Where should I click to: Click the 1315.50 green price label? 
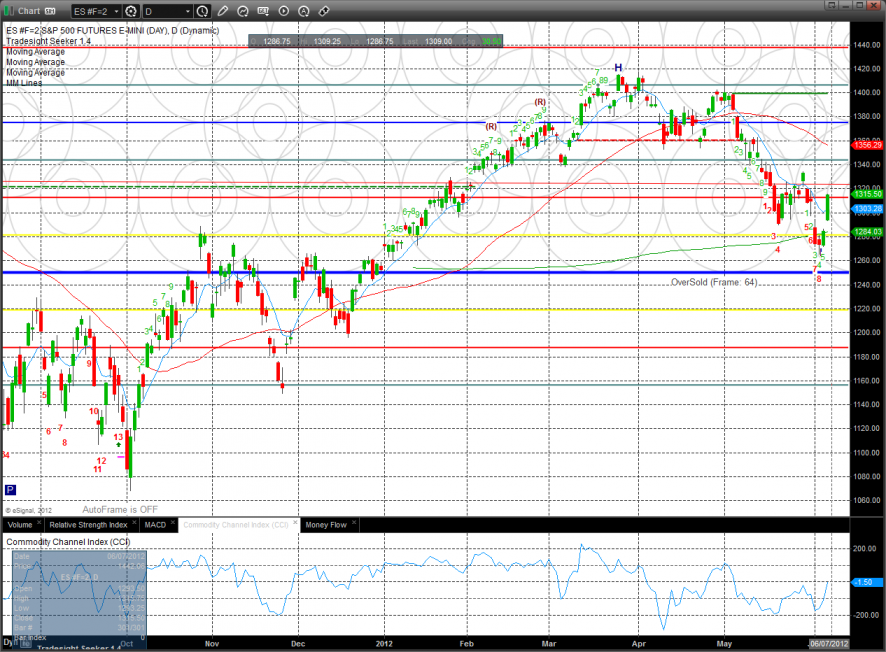coord(867,194)
